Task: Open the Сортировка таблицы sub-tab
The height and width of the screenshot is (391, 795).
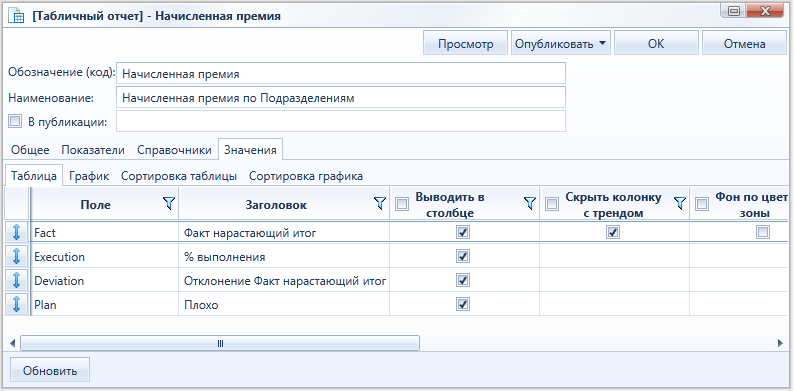Action: [179, 176]
